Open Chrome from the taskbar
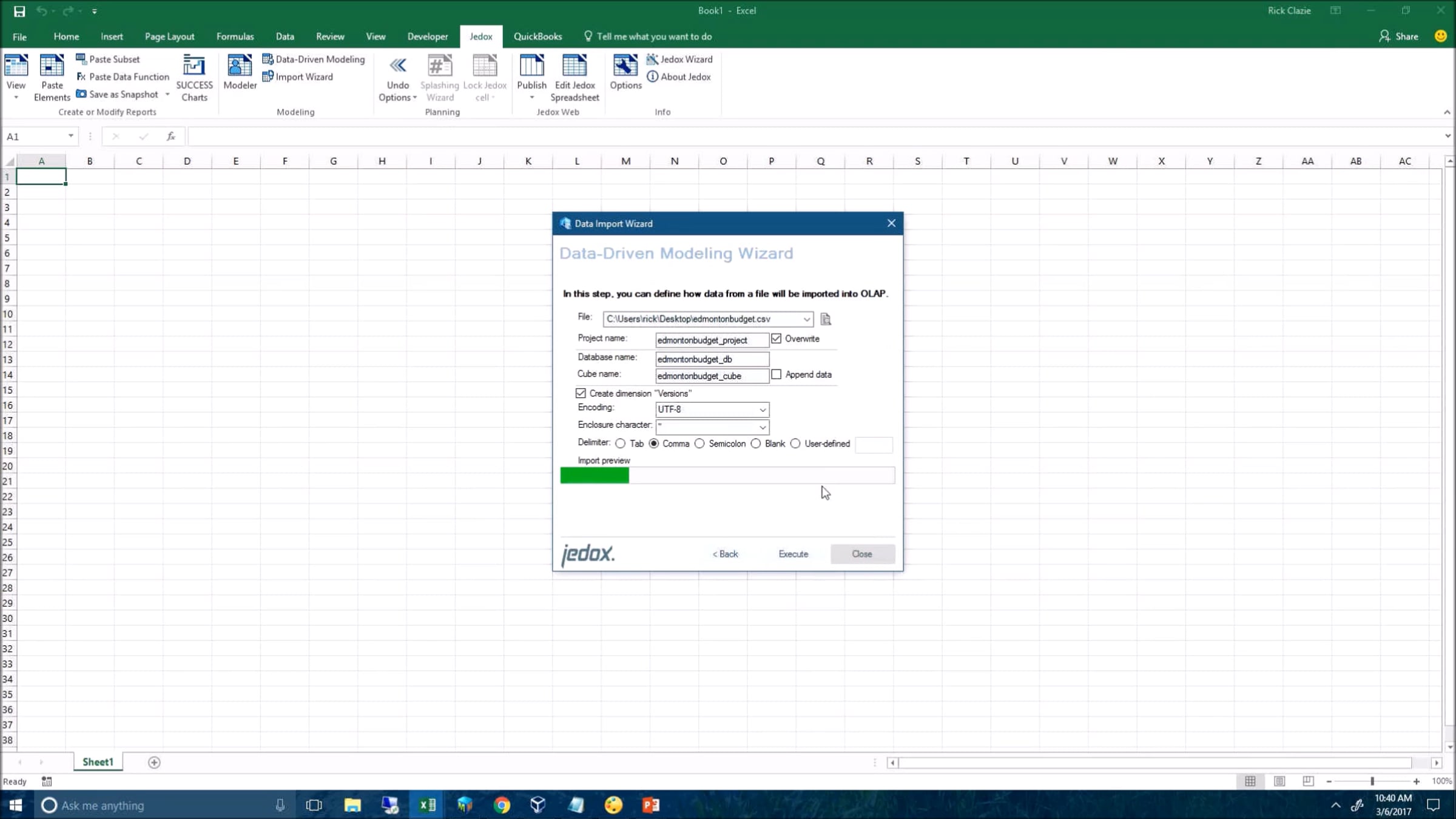 (502, 805)
